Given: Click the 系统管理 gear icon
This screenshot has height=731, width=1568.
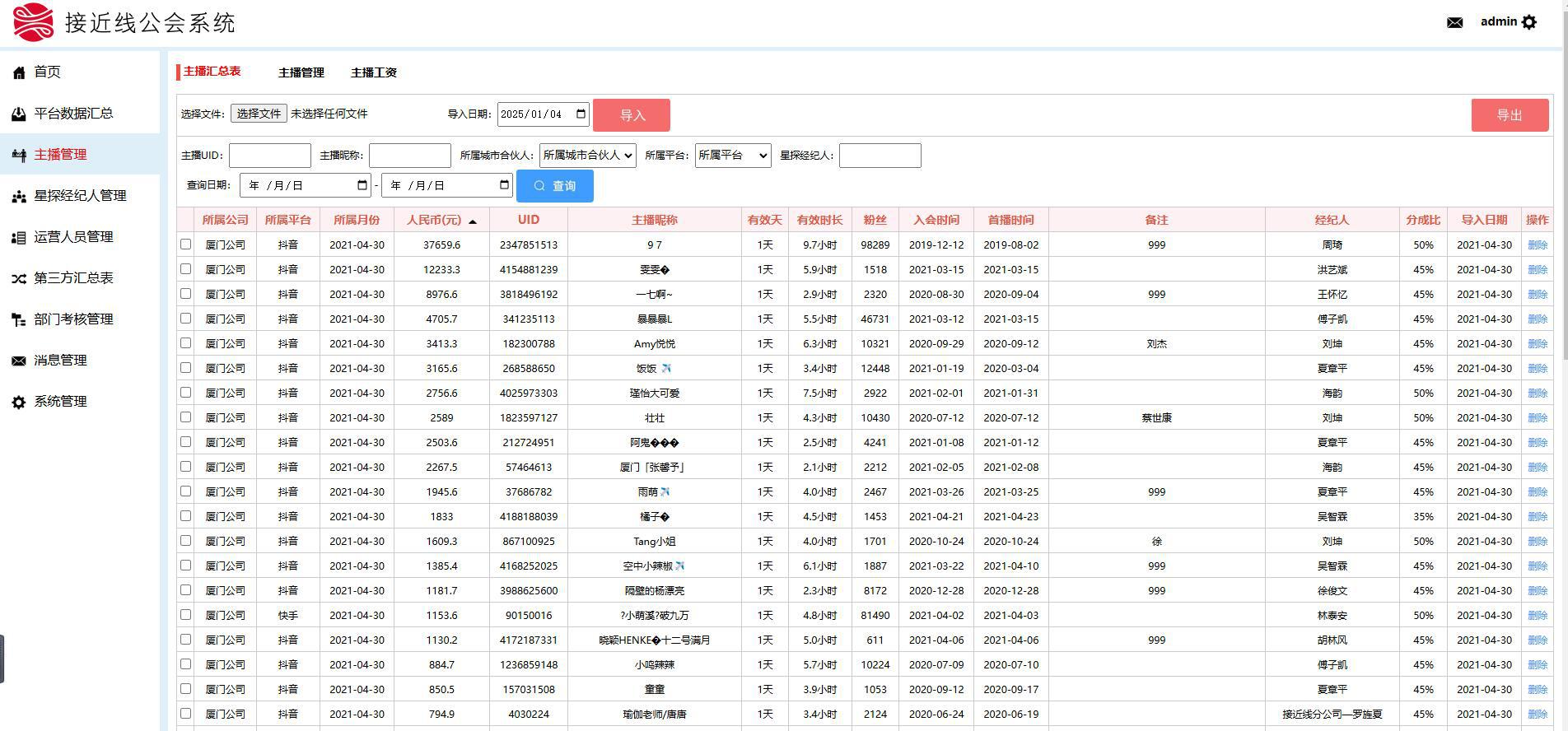Looking at the screenshot, I should pos(19,402).
